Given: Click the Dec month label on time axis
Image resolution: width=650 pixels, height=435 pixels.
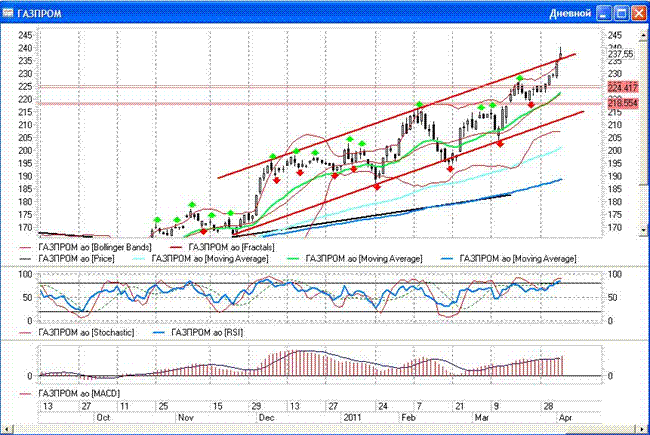Looking at the screenshot, I should tap(266, 417).
